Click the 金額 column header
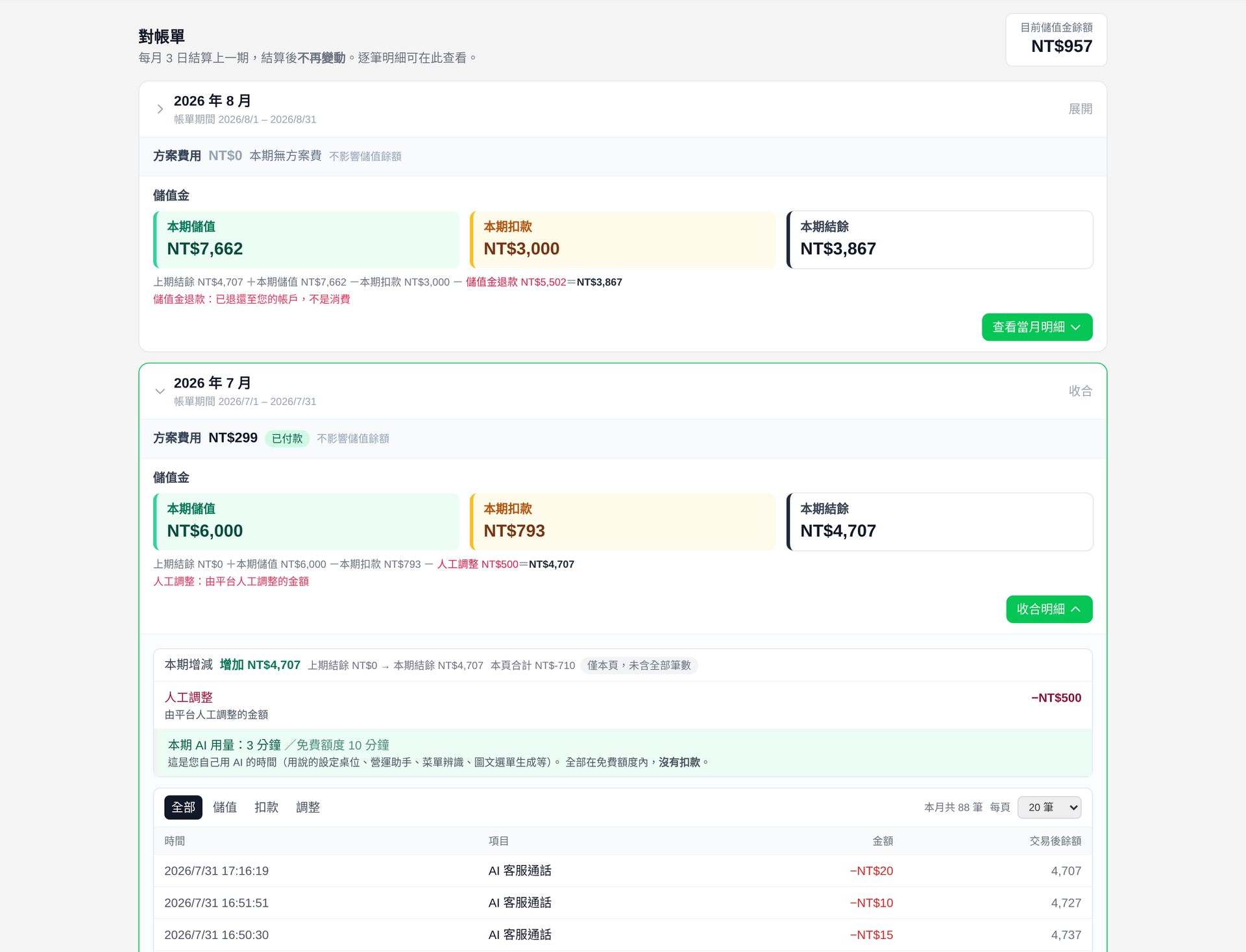Viewport: 1246px width, 952px height. coord(883,841)
